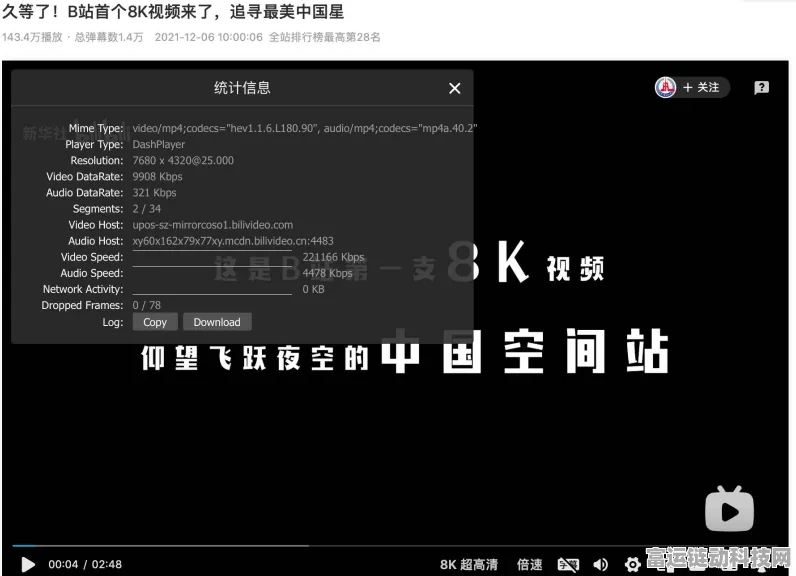Click the Segments 2 / 34 value

pos(147,209)
